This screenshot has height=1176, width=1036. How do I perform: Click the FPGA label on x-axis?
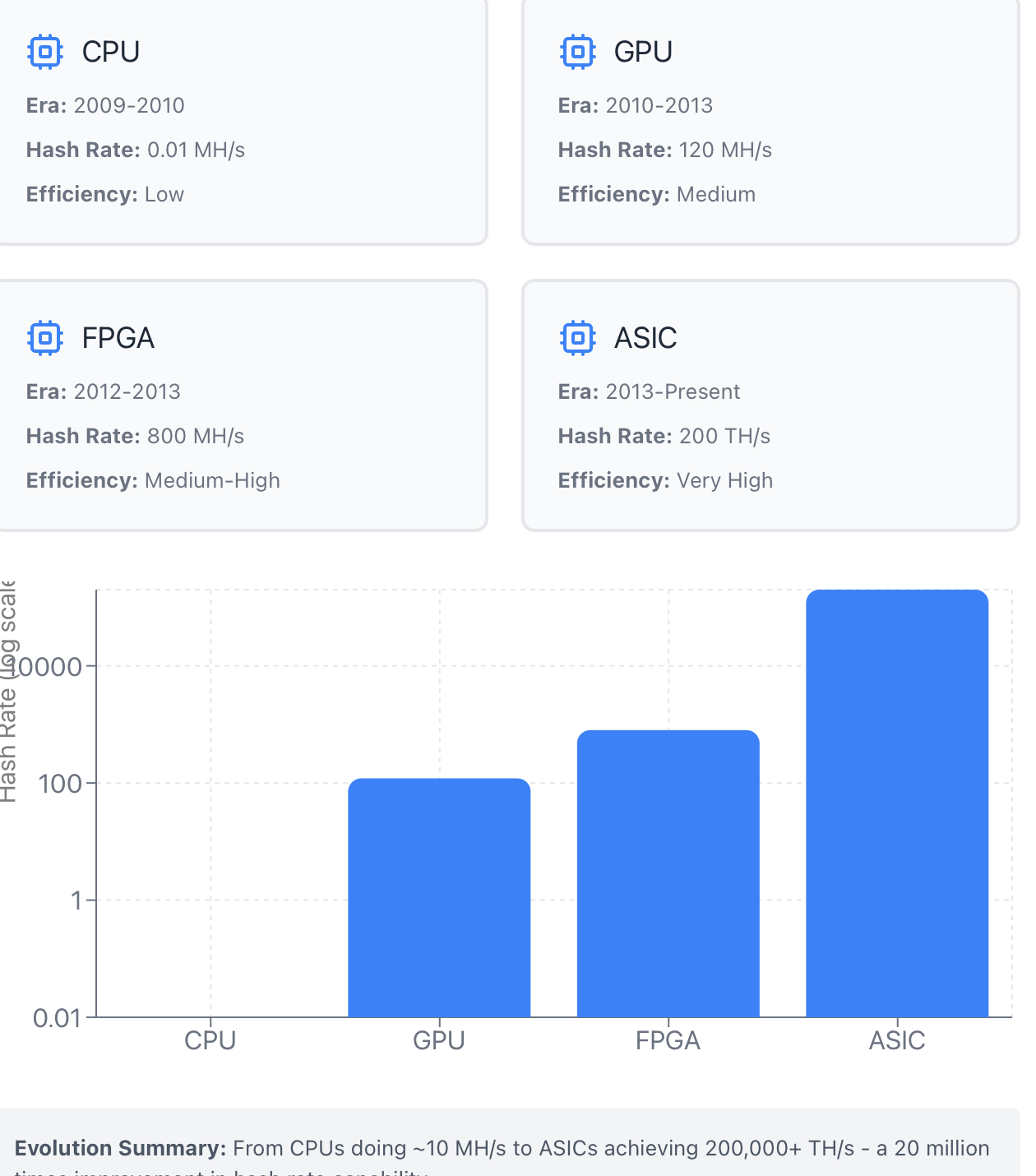click(x=668, y=1041)
